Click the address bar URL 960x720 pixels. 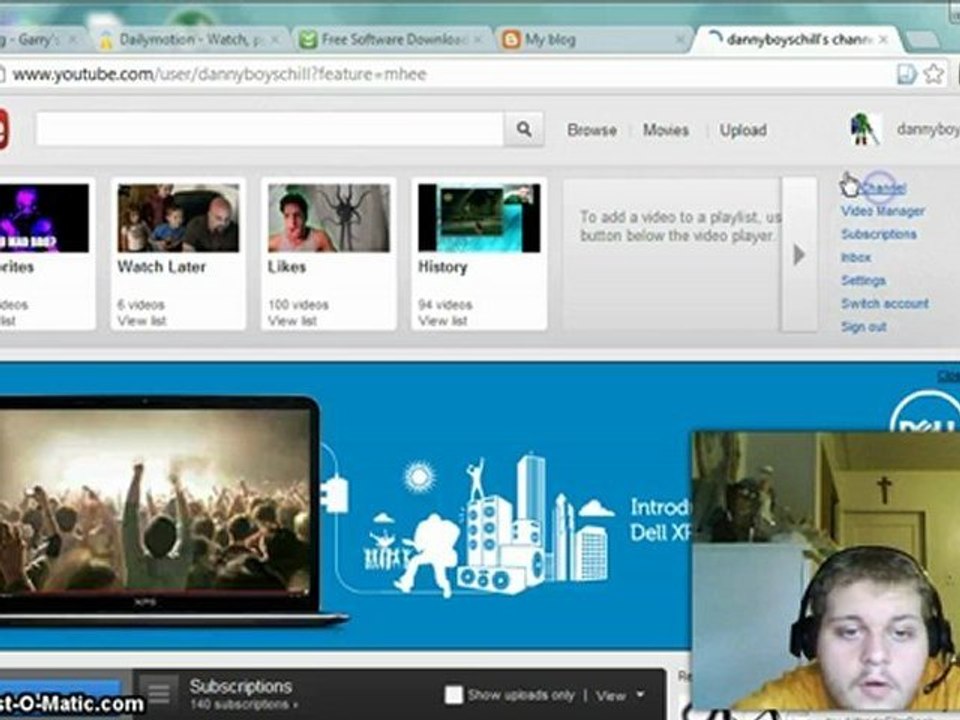point(219,75)
